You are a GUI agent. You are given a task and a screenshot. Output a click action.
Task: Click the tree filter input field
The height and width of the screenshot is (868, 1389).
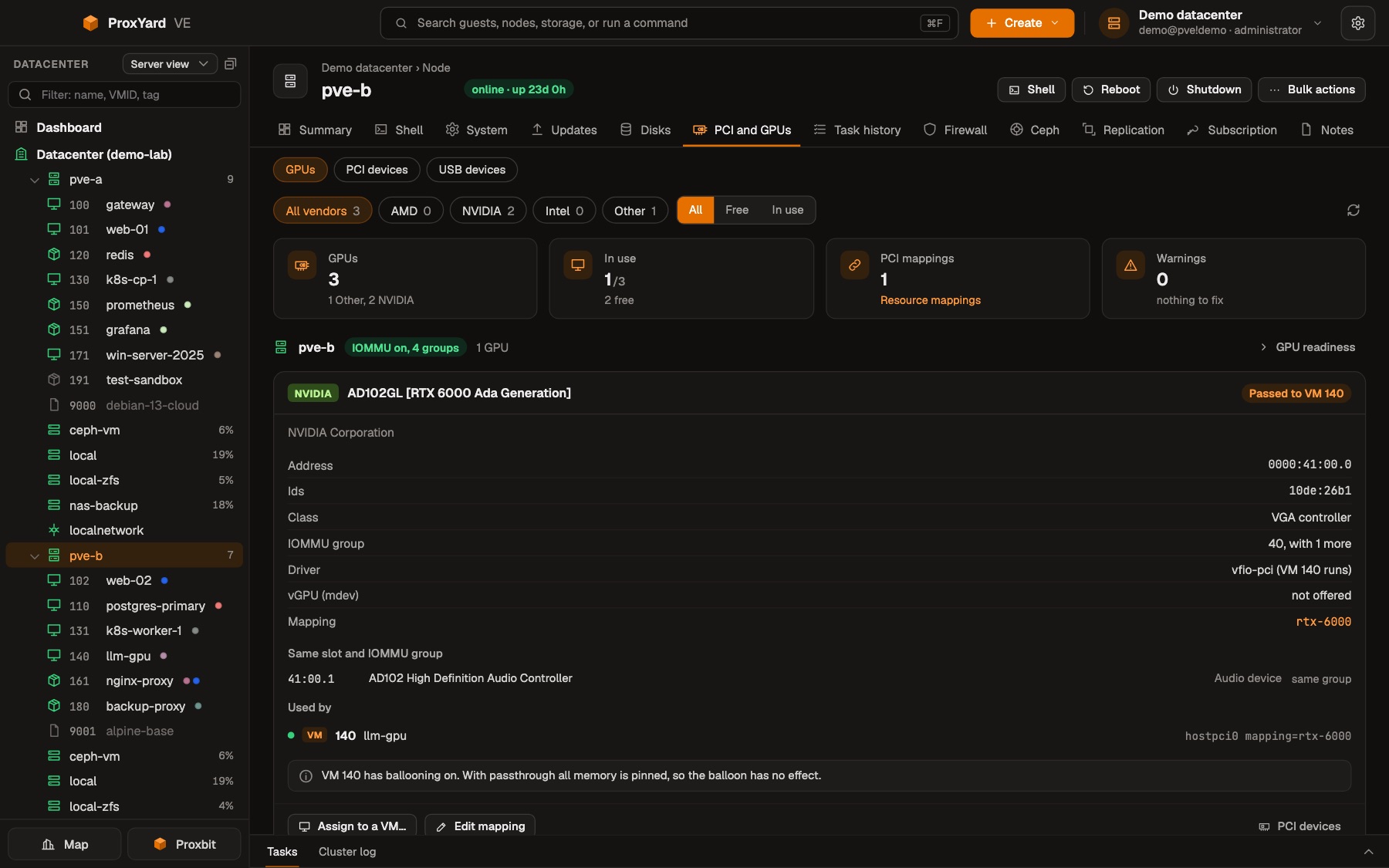click(124, 95)
